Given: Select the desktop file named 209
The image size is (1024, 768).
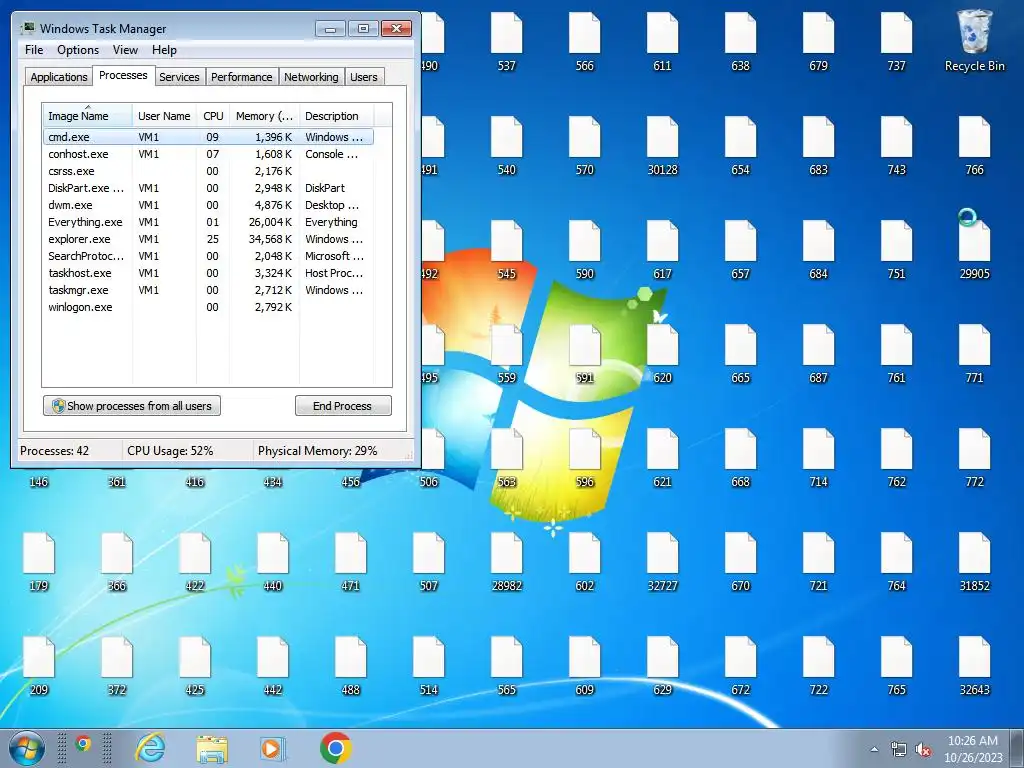Looking at the screenshot, I should (x=39, y=665).
